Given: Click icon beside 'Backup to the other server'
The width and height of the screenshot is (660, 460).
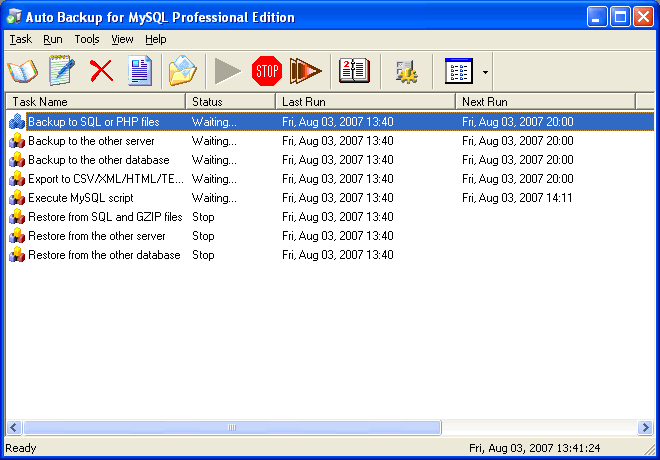Looking at the screenshot, I should [17, 141].
